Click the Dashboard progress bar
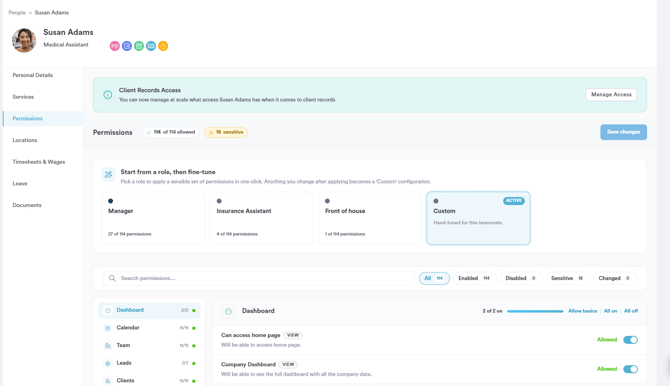 point(535,311)
